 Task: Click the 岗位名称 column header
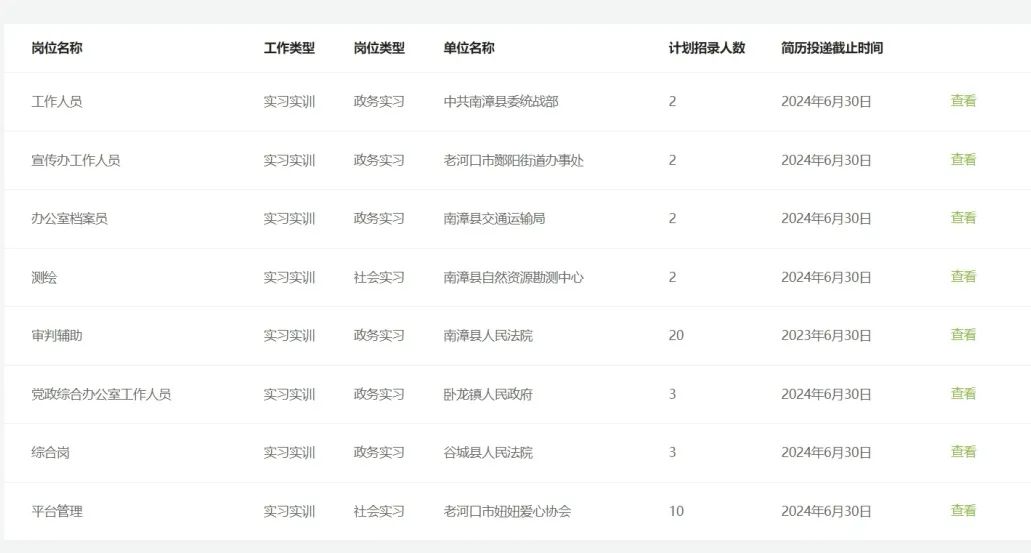pyautogui.click(x=57, y=48)
